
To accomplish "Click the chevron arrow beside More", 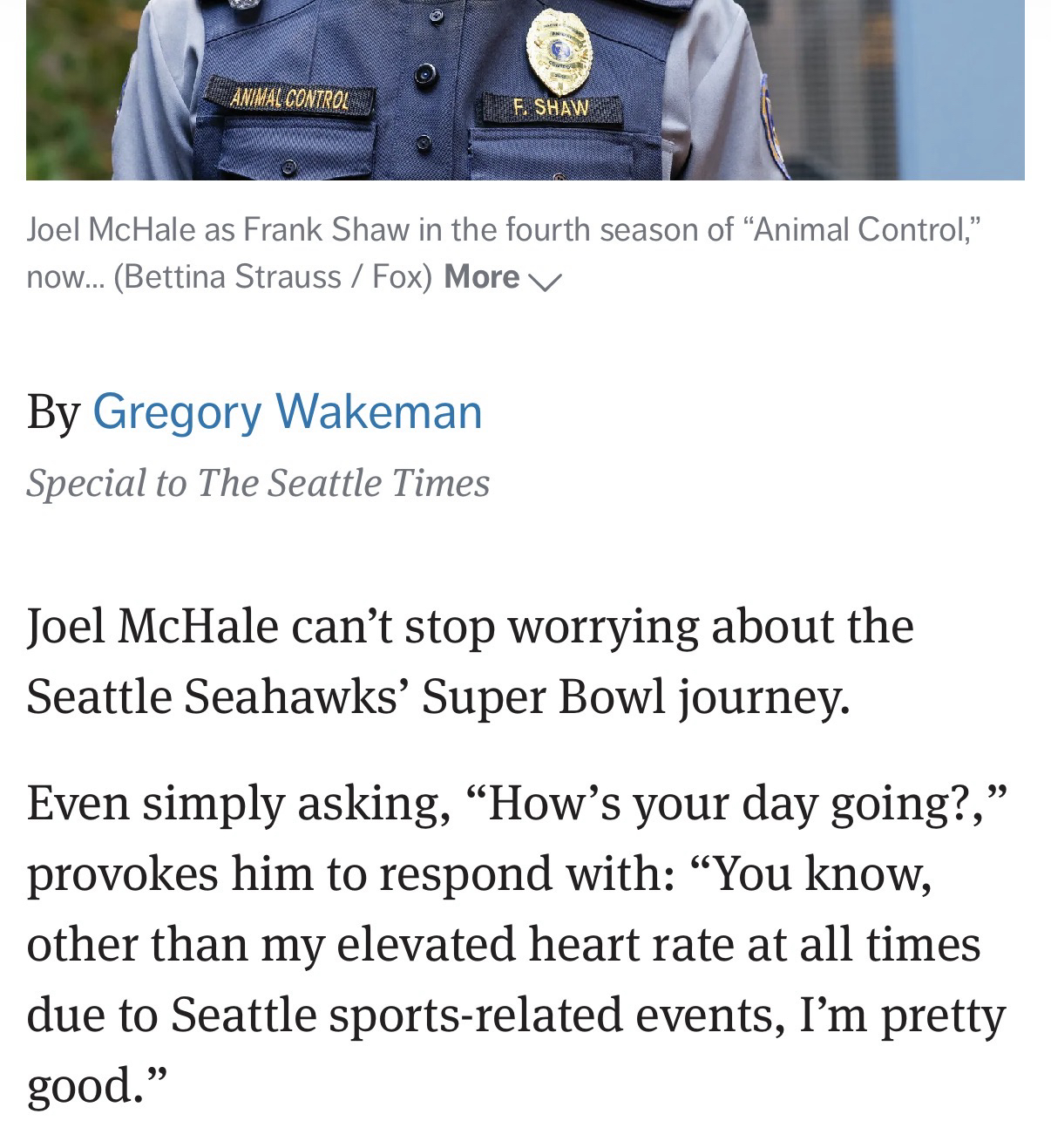I will click(546, 280).
